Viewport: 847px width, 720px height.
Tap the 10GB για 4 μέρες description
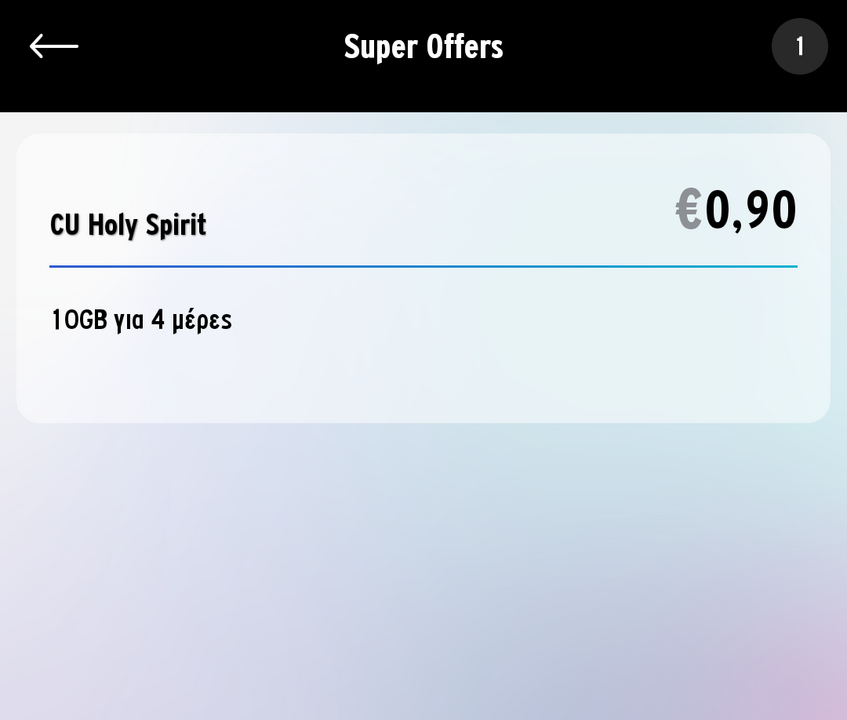coord(141,321)
